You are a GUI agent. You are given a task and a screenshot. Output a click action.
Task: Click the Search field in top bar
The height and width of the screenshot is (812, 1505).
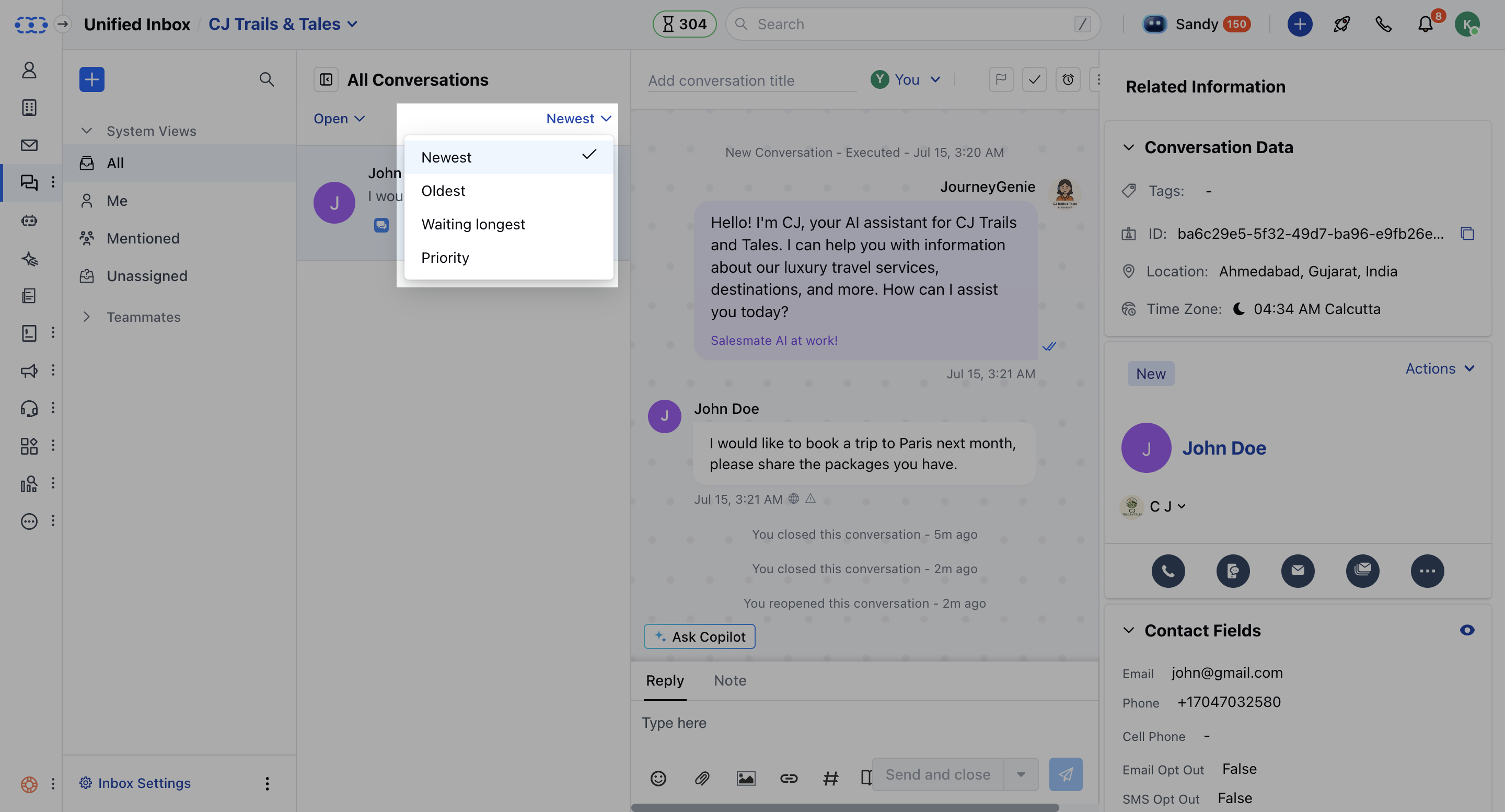coord(912,24)
